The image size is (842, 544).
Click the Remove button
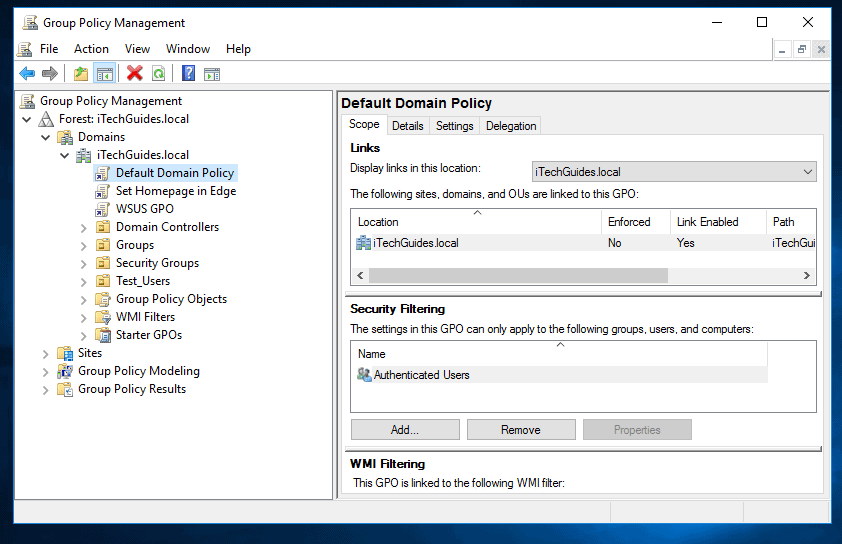tap(521, 430)
